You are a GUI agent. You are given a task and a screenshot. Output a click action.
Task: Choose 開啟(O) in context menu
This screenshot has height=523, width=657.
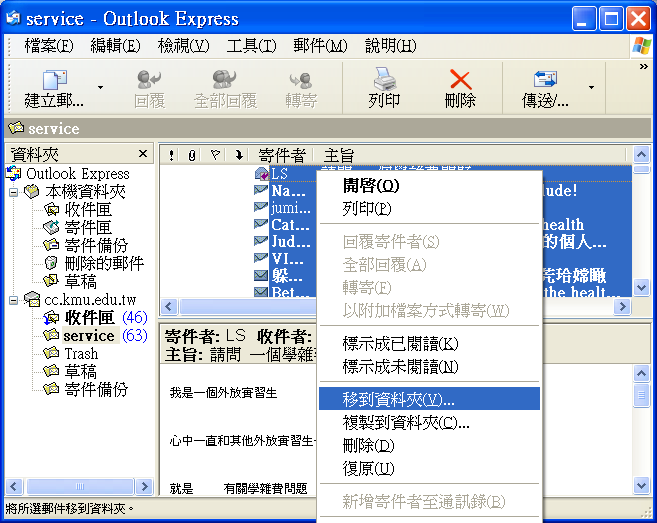coord(429,186)
